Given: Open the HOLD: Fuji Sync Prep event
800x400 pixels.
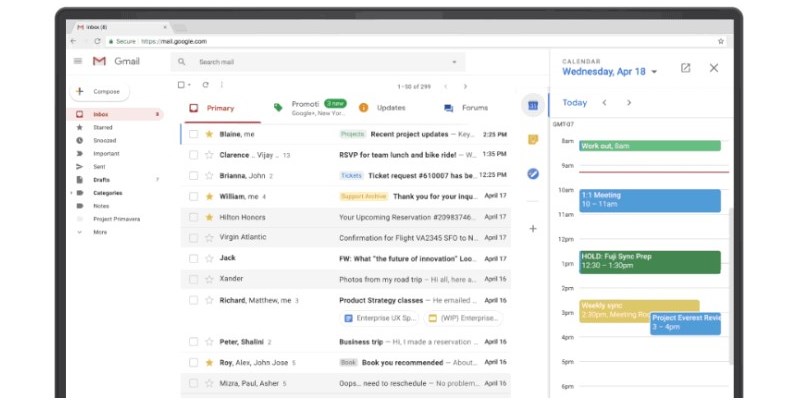Looking at the screenshot, I should [x=650, y=262].
